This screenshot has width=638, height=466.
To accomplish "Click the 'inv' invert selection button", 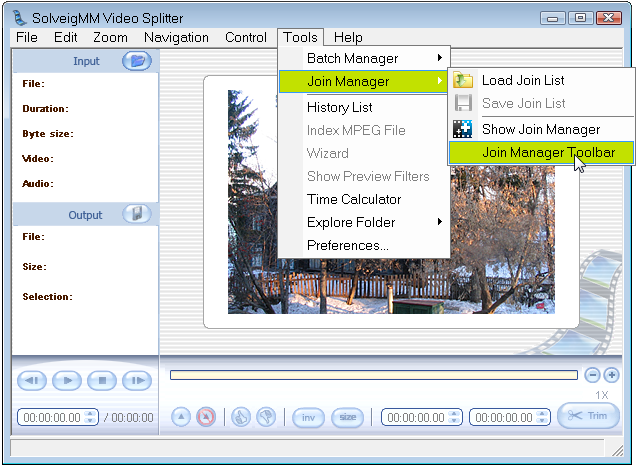I will [307, 417].
